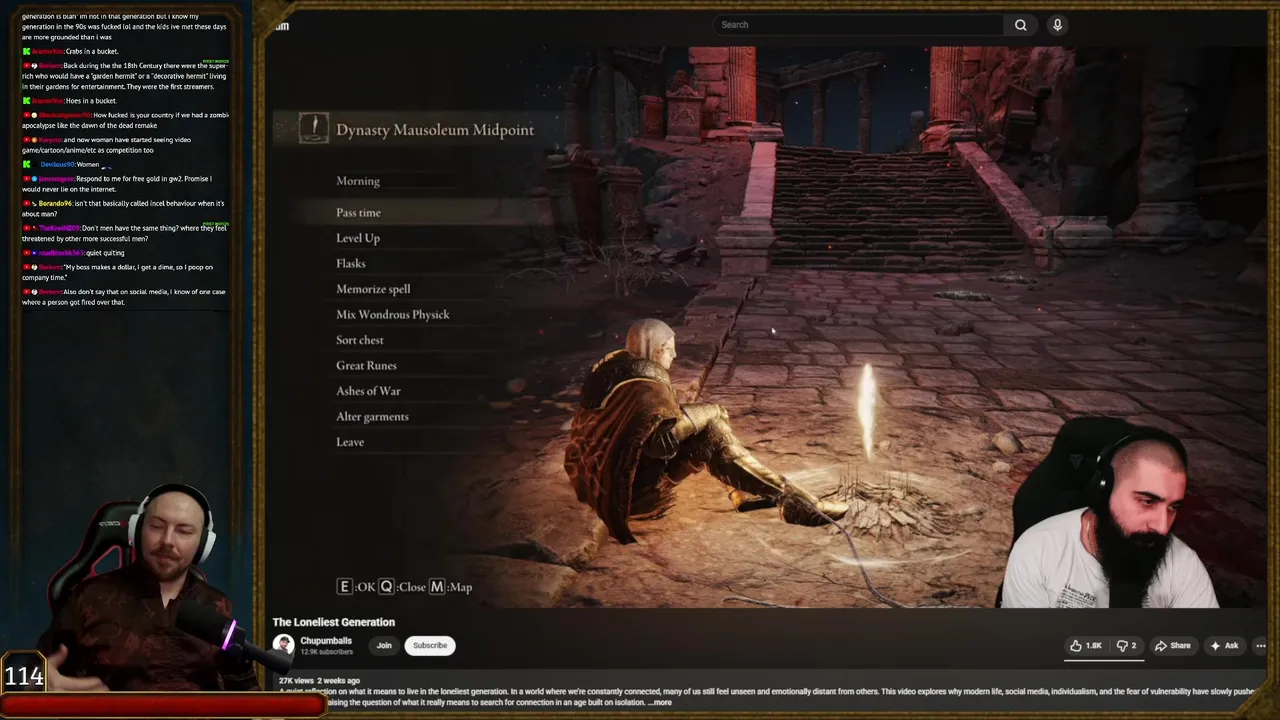Screen dimensions: 1280x720
Task: Select Pass time in grace menu
Action: [358, 213]
